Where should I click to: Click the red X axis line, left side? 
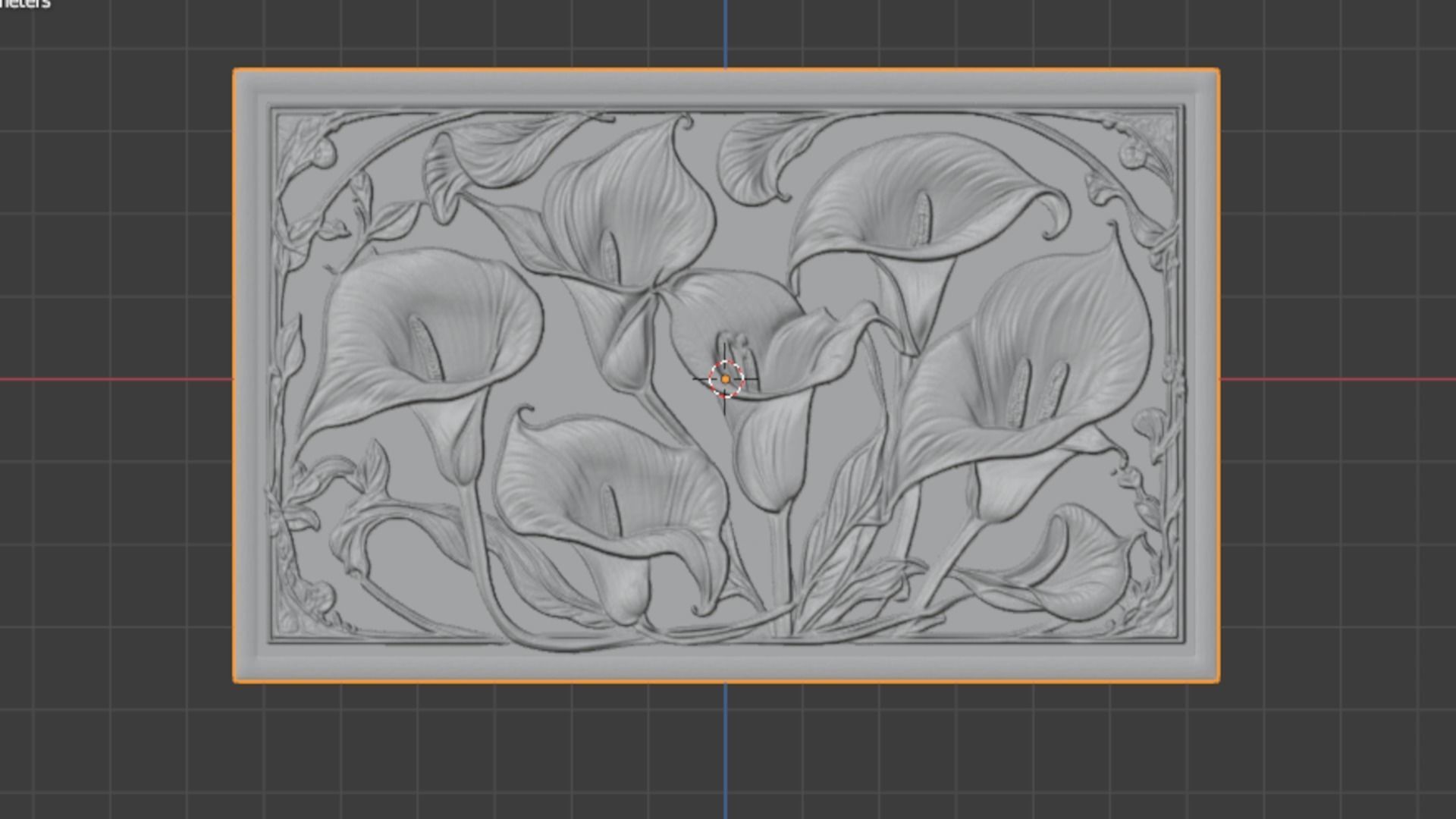pos(114,379)
